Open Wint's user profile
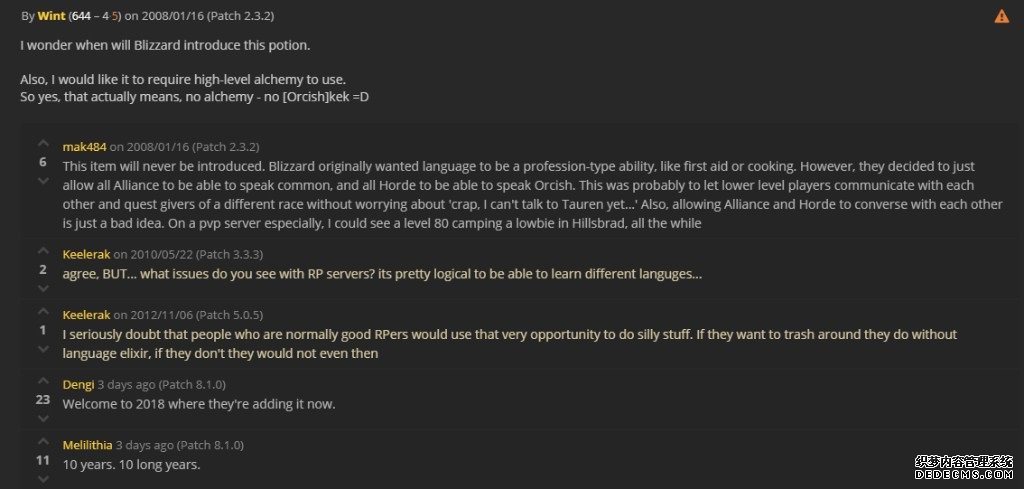Viewport: 1024px width, 489px height. [x=51, y=16]
